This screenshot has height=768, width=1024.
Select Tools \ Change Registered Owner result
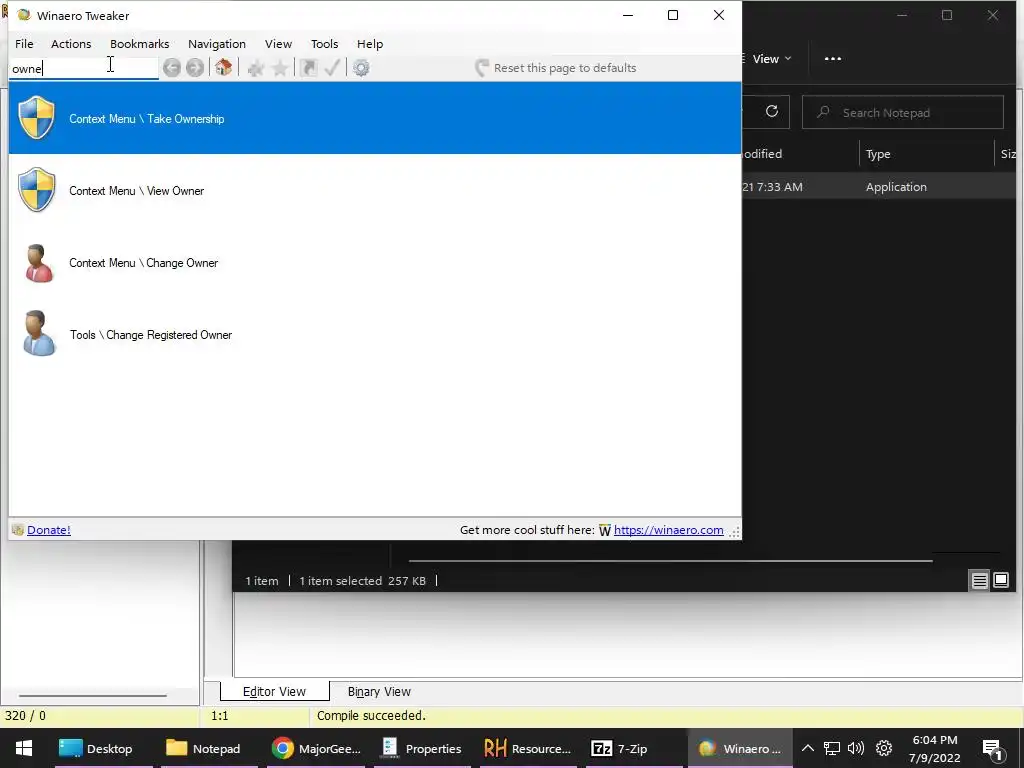[x=375, y=334]
